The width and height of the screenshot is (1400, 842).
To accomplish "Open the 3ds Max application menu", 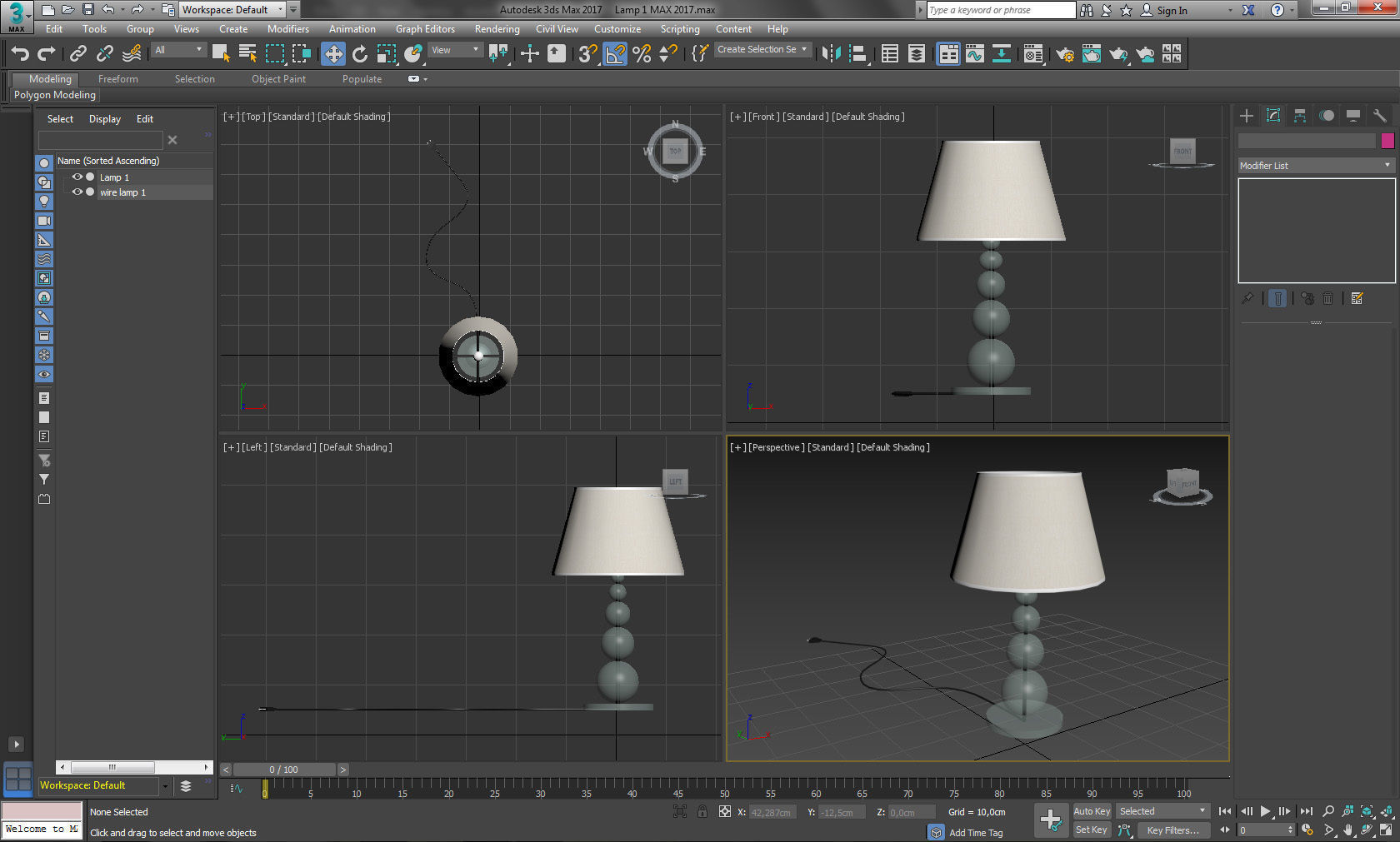I will tap(17, 16).
